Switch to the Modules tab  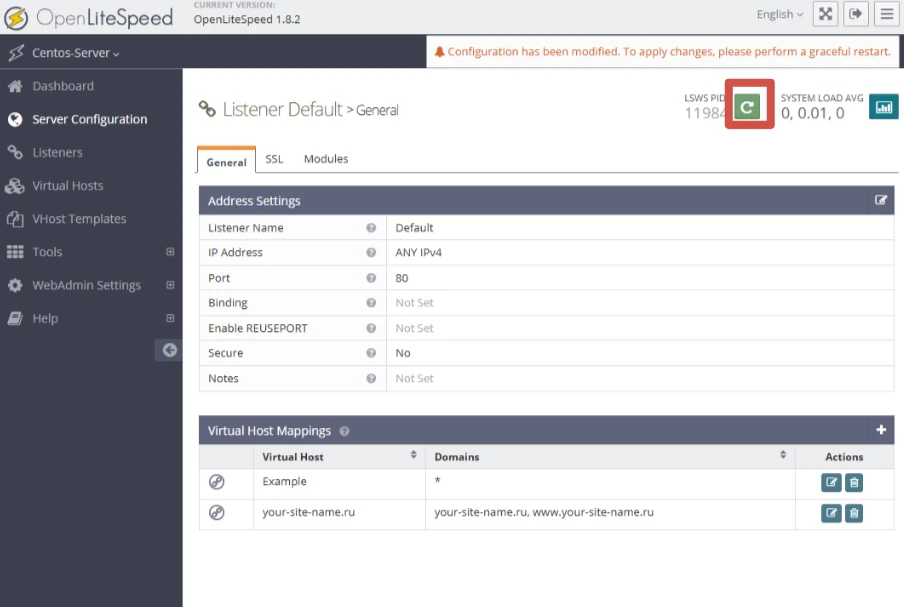(x=326, y=159)
